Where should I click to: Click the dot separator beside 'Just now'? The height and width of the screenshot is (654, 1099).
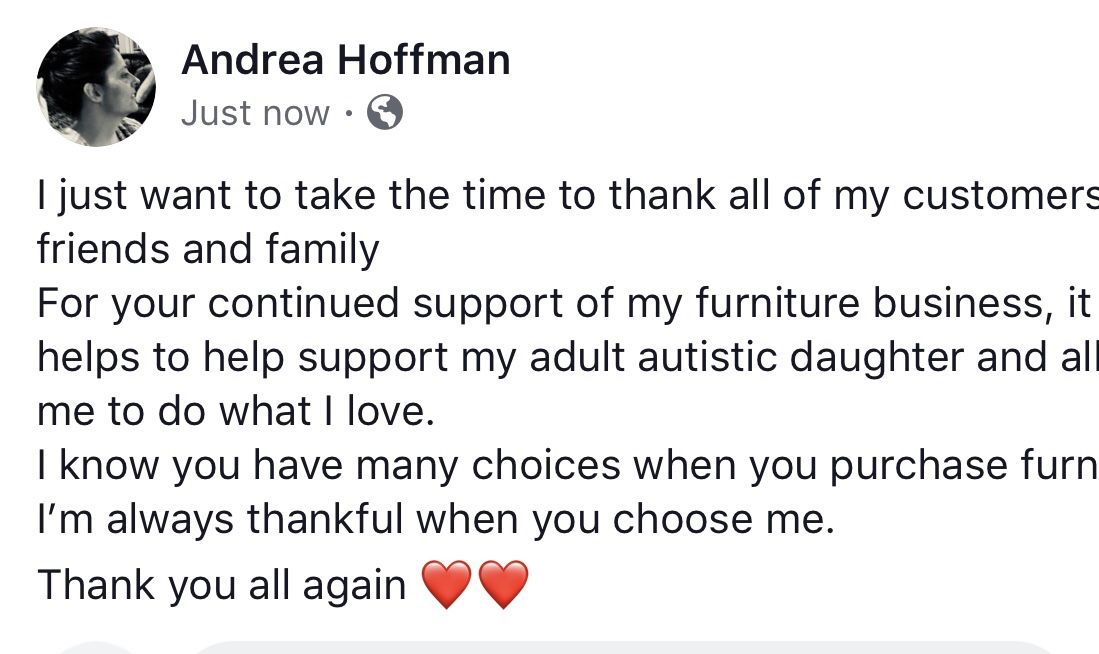click(347, 114)
